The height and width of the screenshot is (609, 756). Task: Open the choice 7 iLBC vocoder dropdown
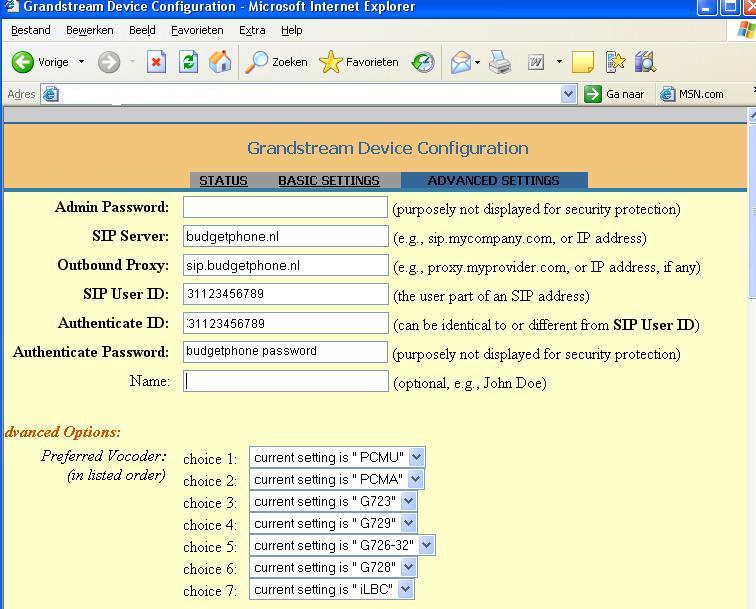pos(332,589)
